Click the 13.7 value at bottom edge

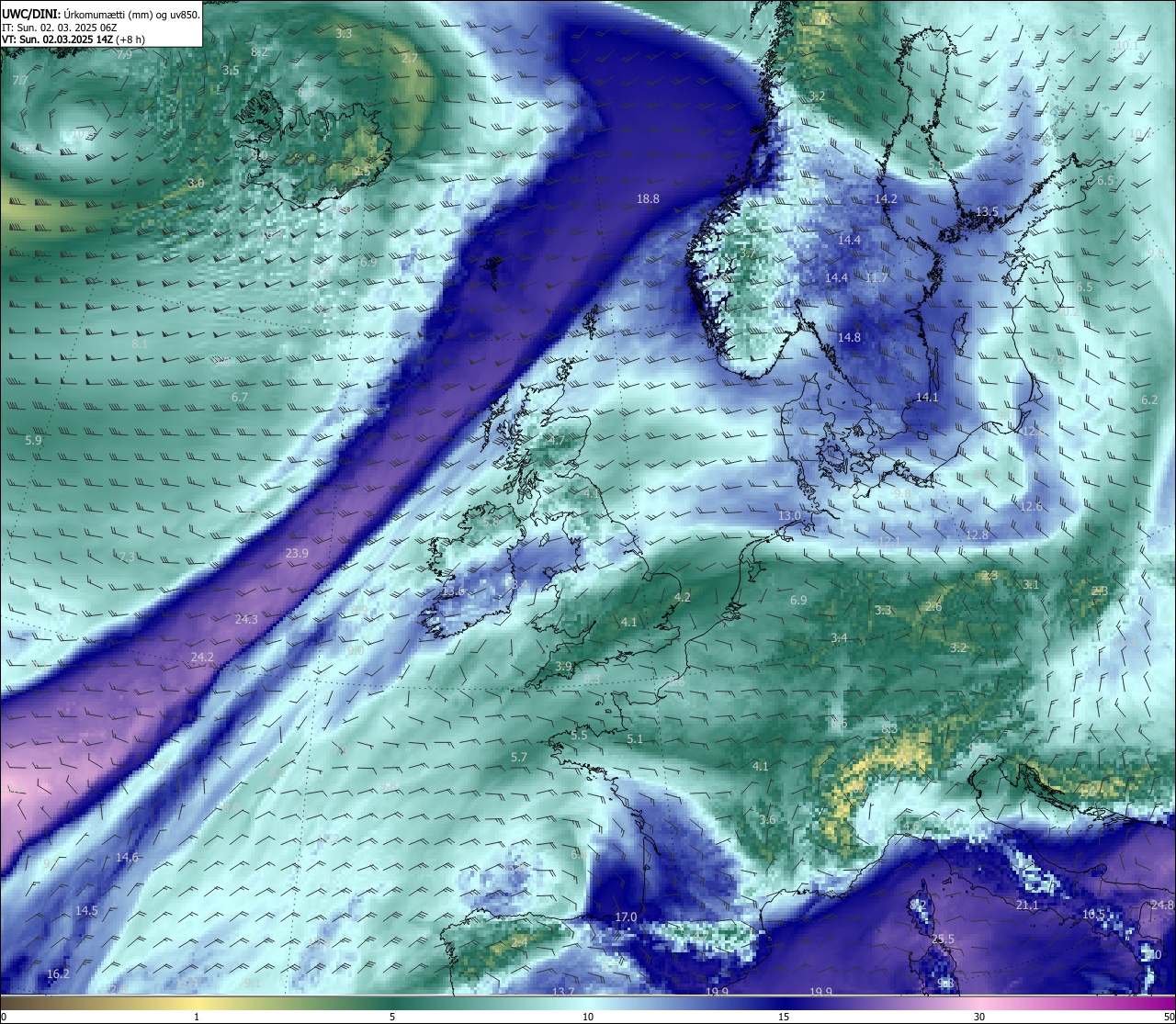coord(563,992)
